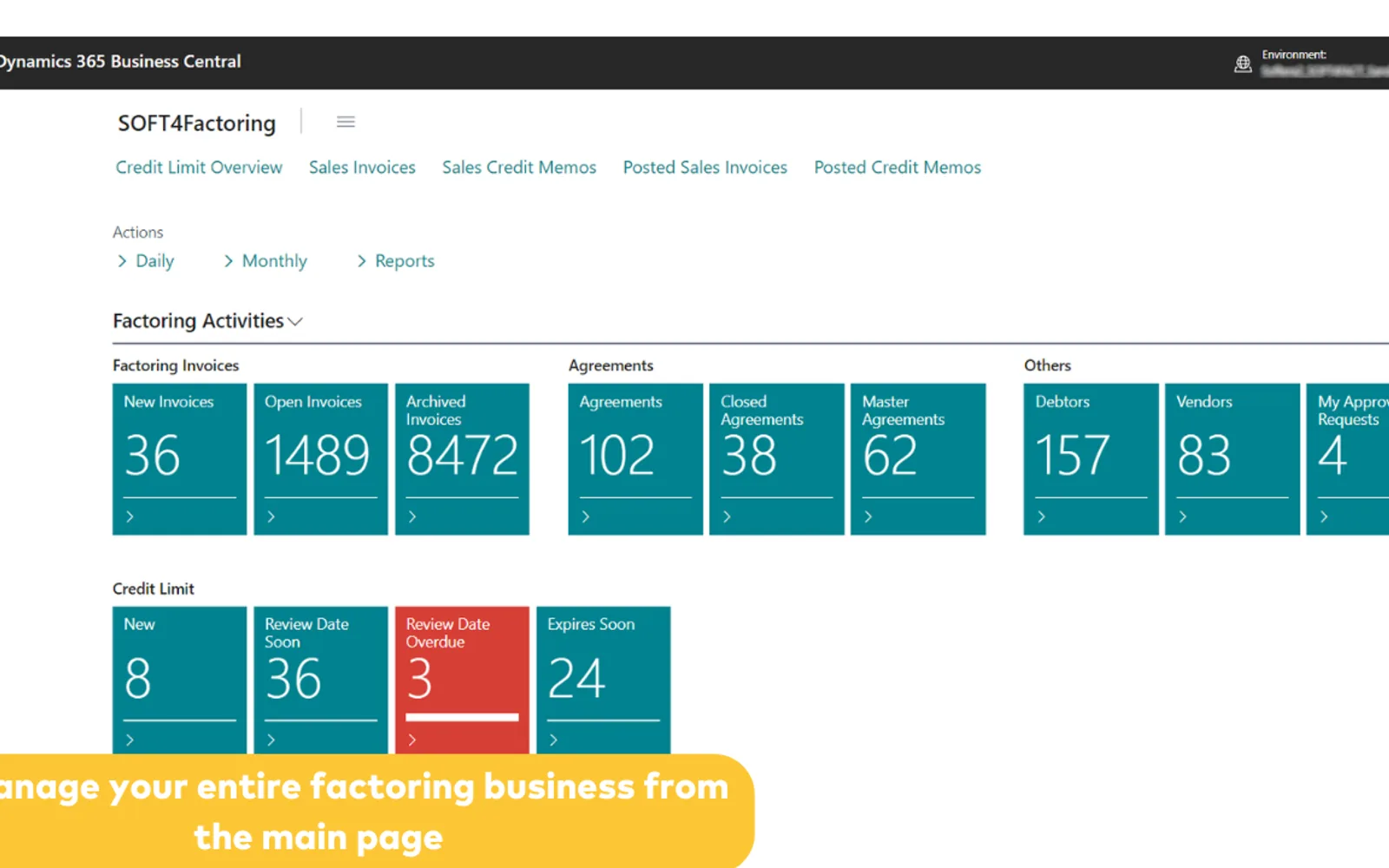The height and width of the screenshot is (868, 1389).
Task: Click the arrow on Closed Agreements tile
Action: [727, 516]
